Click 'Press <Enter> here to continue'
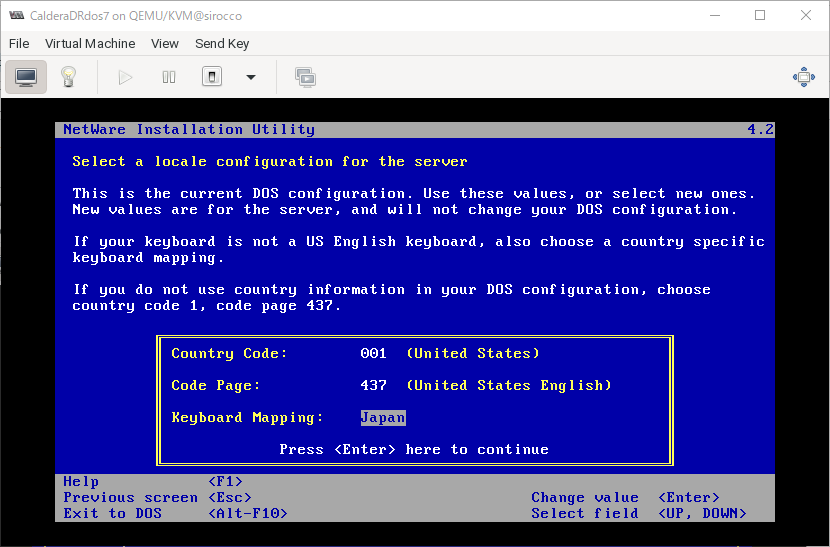Viewport: 830px width, 547px height. (x=414, y=450)
